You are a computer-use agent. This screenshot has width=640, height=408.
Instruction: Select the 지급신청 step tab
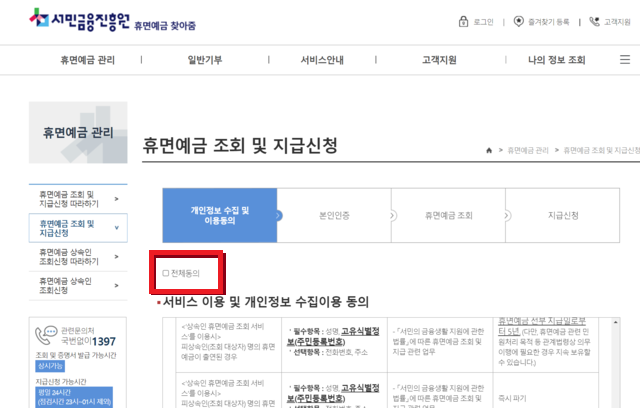(x=563, y=215)
